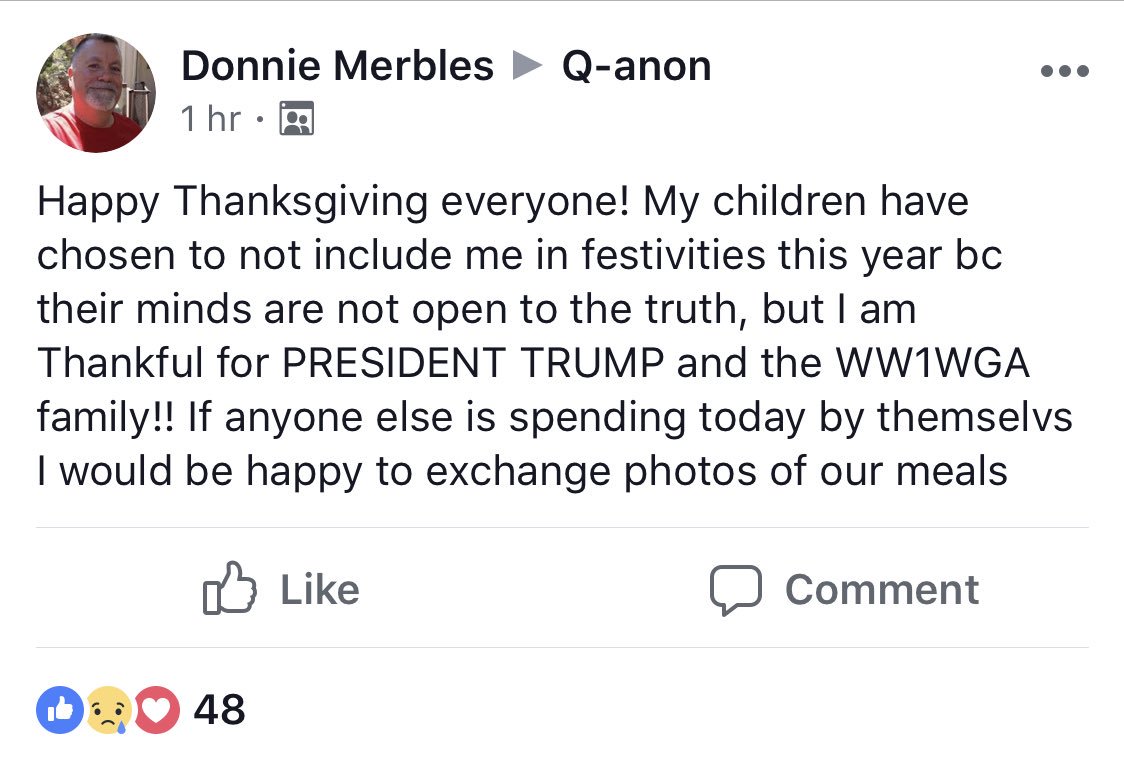Viewport: 1124px width, 773px height.
Task: View the 48 reactions count
Action: pos(219,710)
